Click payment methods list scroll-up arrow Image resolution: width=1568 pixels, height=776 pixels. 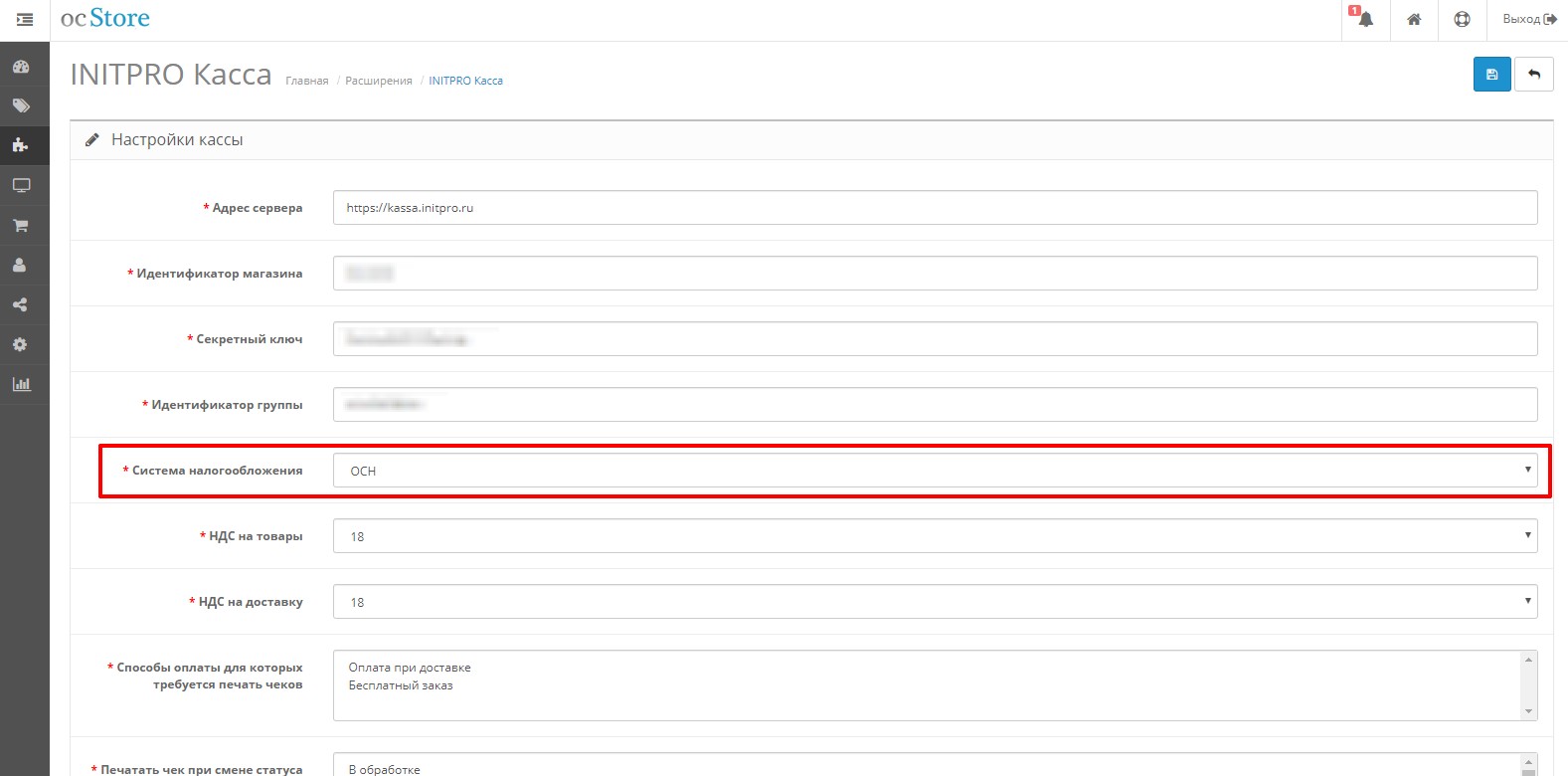tap(1528, 660)
